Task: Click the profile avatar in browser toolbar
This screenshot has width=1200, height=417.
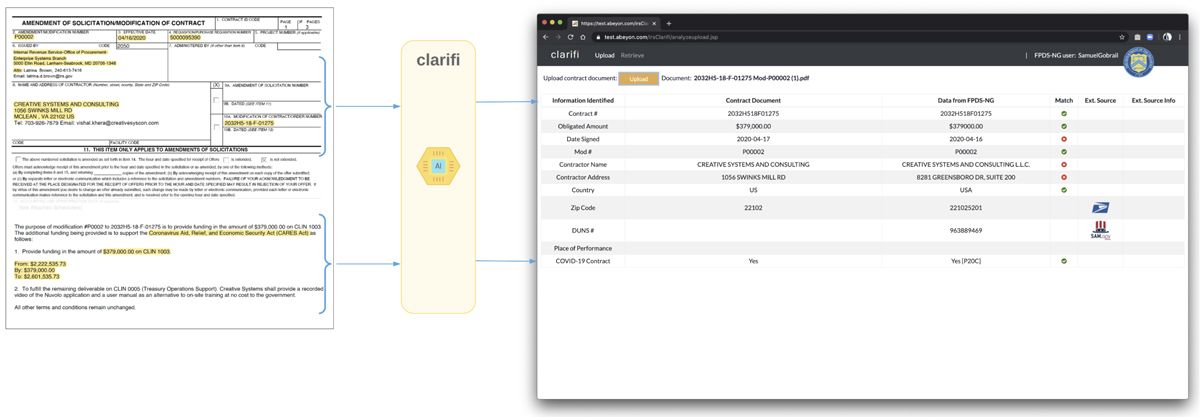Action: coord(1166,36)
